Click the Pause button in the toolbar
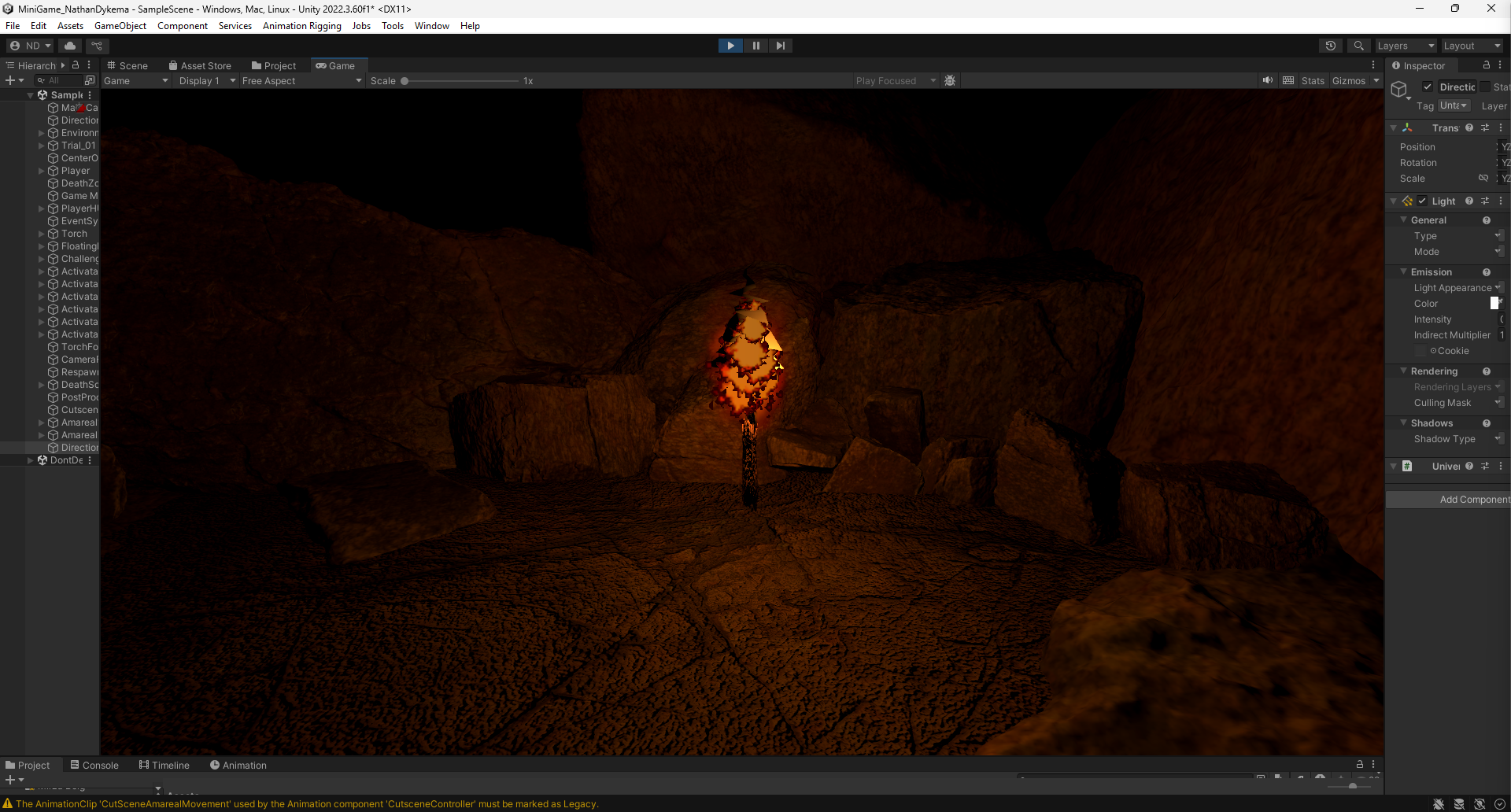This screenshot has width=1511, height=812. pos(755,45)
